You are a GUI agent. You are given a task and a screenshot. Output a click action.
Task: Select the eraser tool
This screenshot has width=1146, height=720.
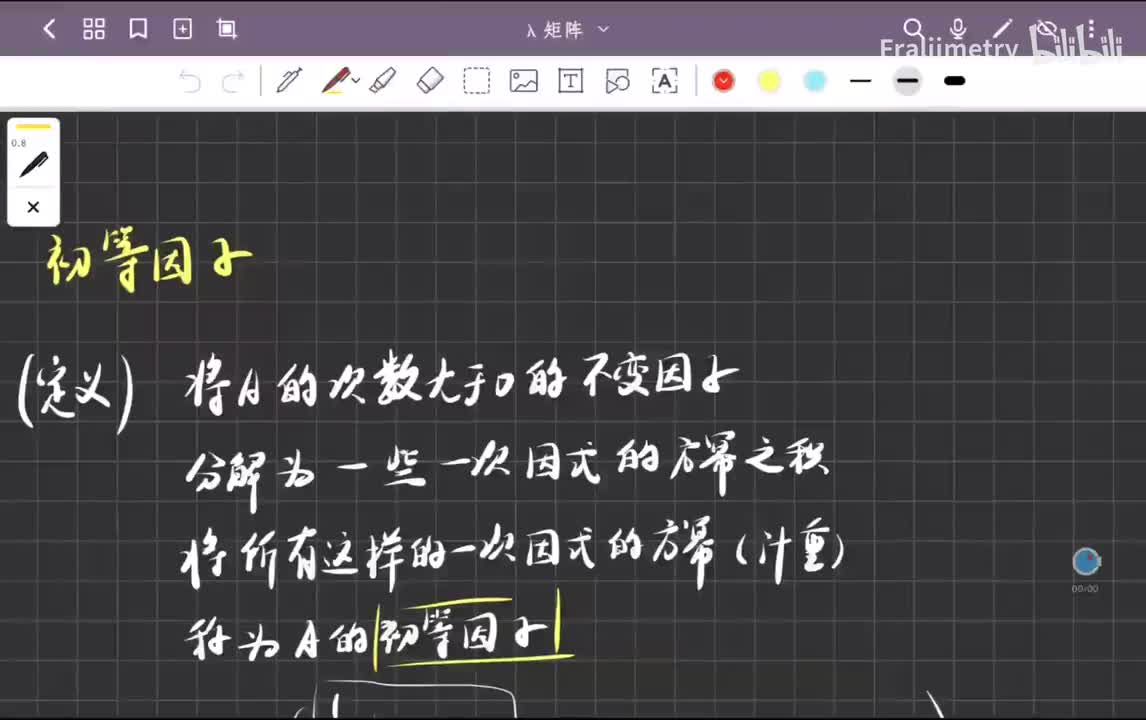(x=430, y=80)
